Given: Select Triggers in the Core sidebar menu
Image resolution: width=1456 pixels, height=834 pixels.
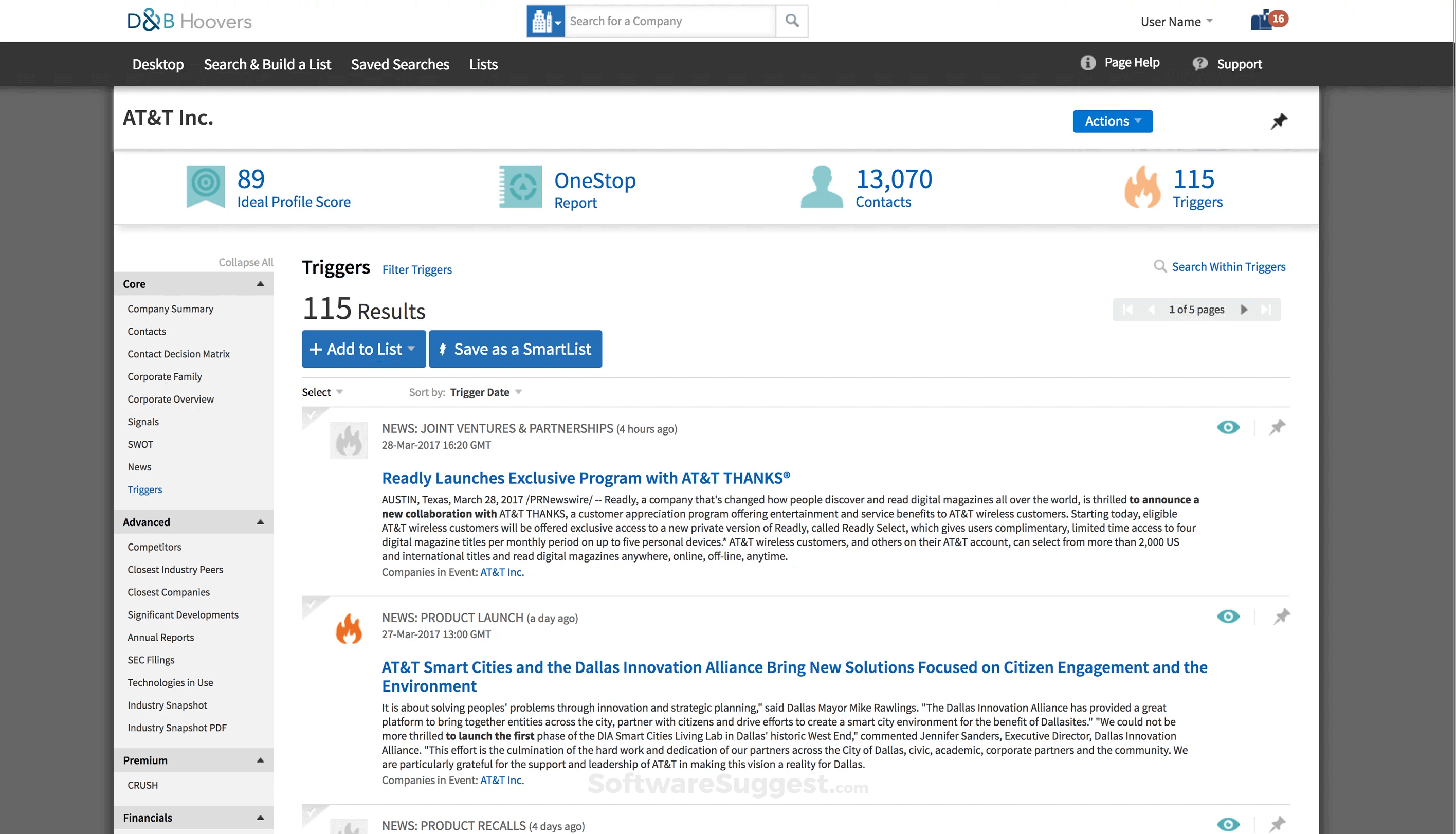Looking at the screenshot, I should tap(145, 489).
